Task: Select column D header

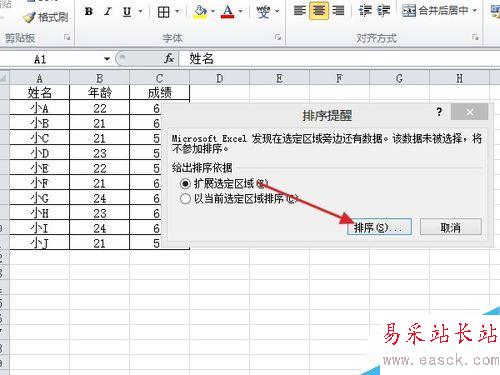Action: (x=219, y=78)
